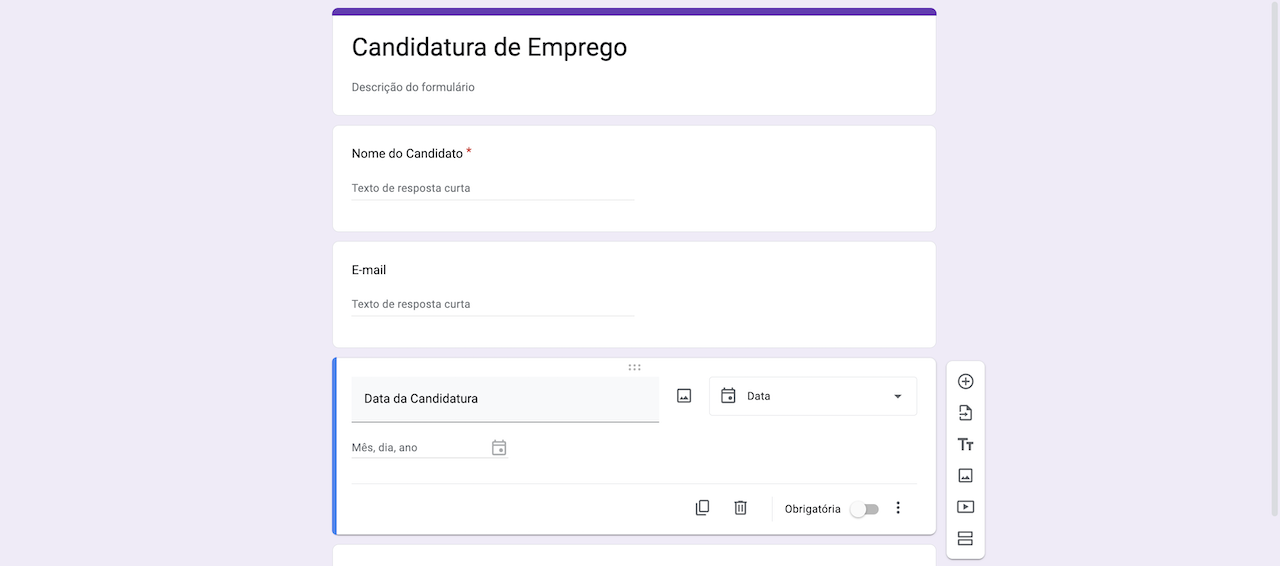Toggle the Obrigatória switch on
This screenshot has width=1280, height=566.
864,509
